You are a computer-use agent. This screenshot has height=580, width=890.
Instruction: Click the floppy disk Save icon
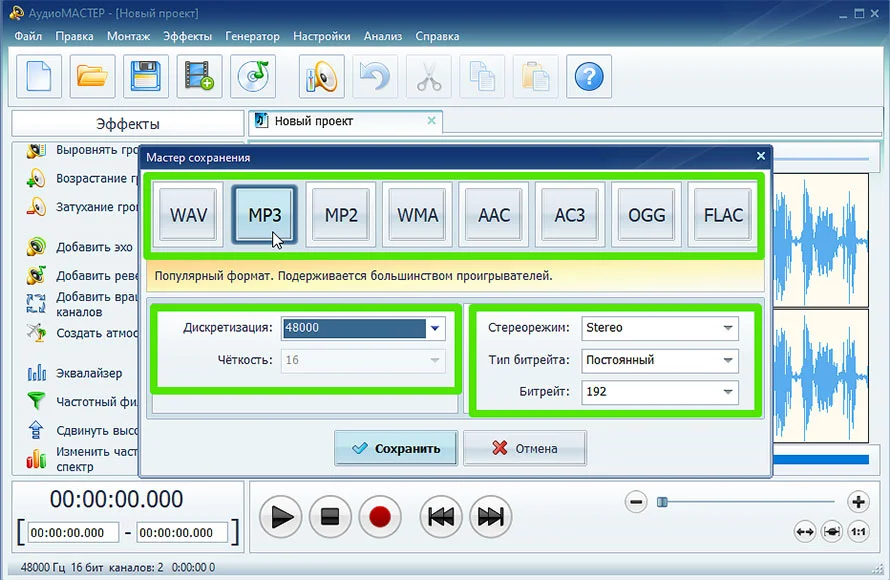click(x=146, y=76)
